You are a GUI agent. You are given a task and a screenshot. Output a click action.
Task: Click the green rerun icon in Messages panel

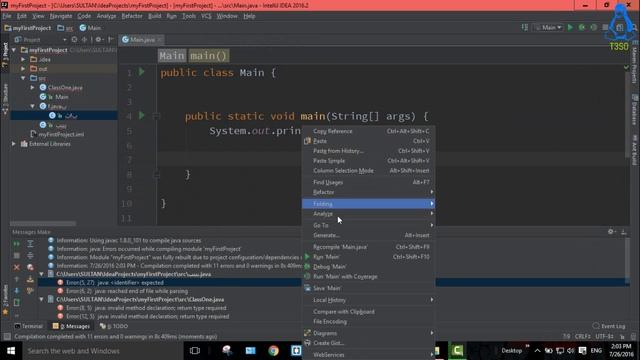17,244
